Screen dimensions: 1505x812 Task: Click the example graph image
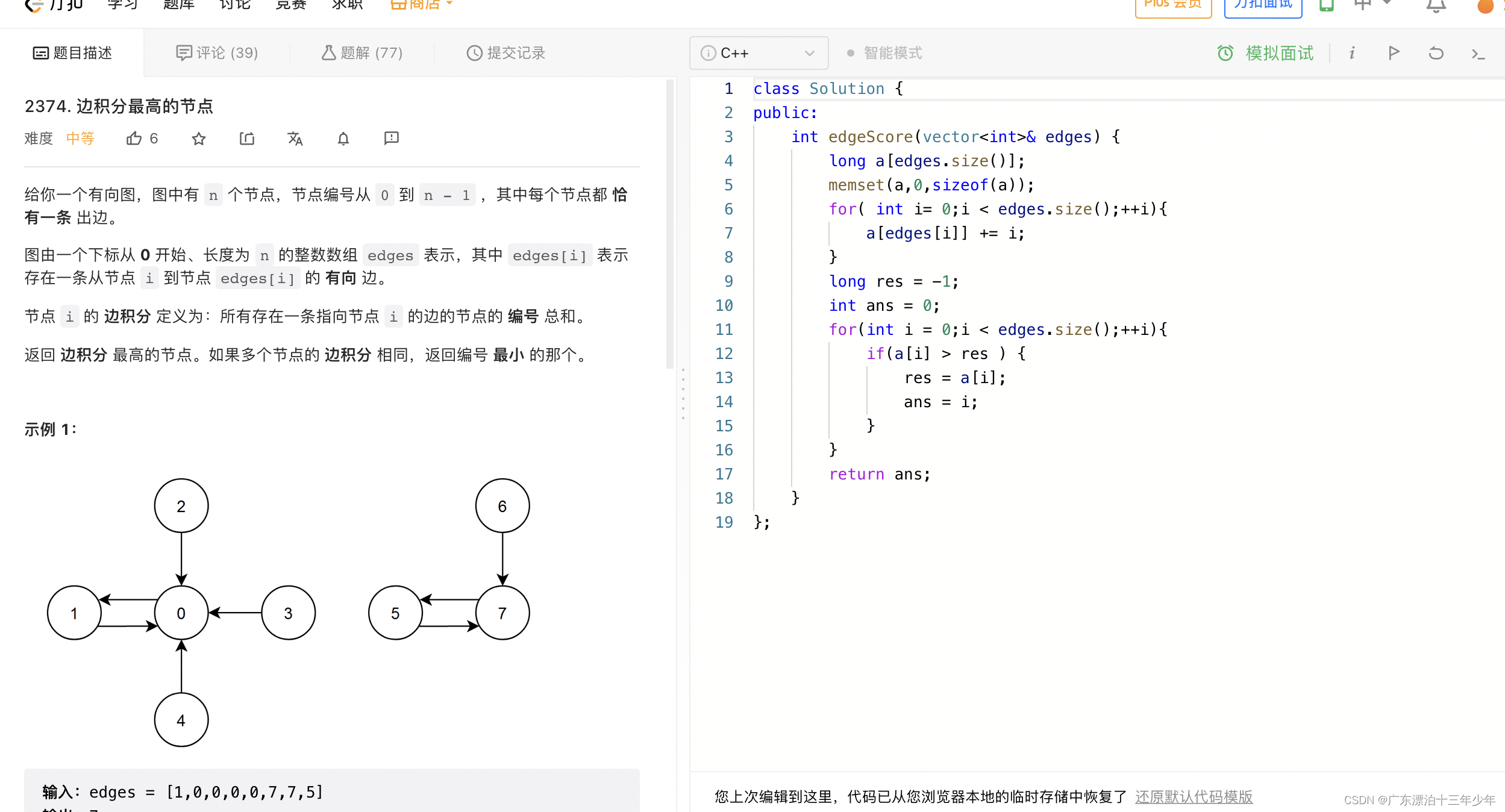click(288, 612)
